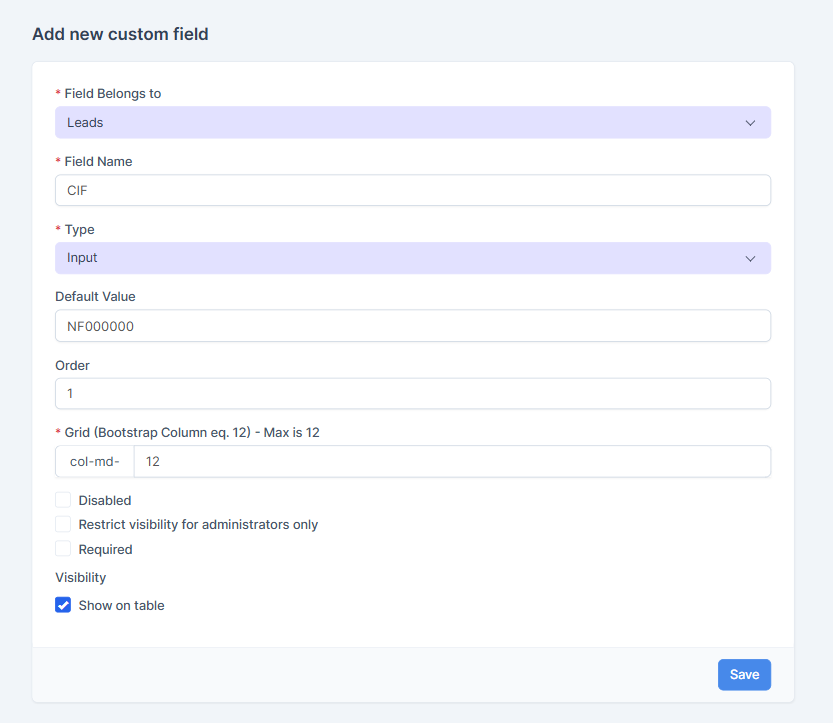Click the chevron arrow in the Leads dropdown

click(x=750, y=123)
